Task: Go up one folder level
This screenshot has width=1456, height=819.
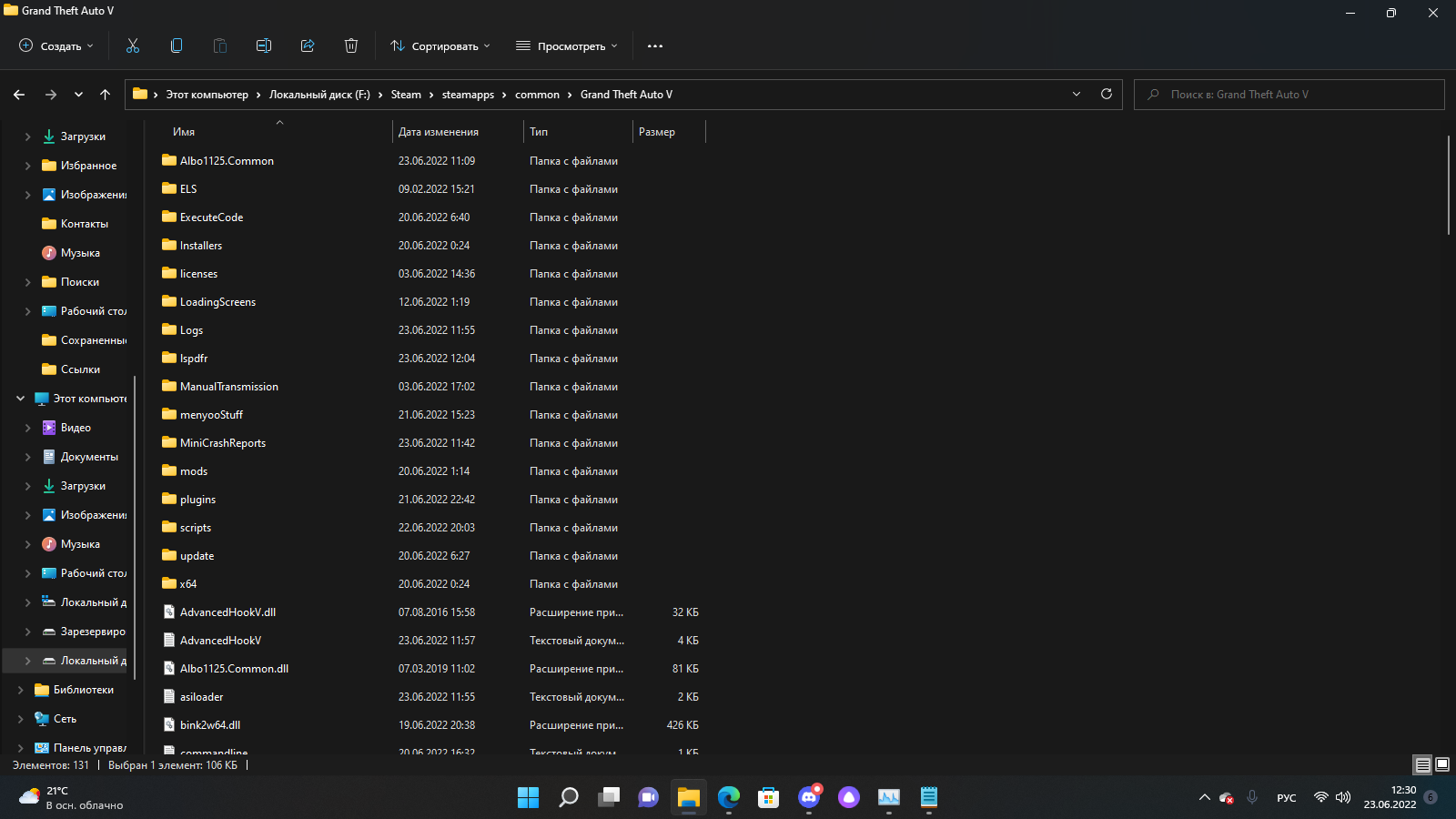Action: click(106, 95)
